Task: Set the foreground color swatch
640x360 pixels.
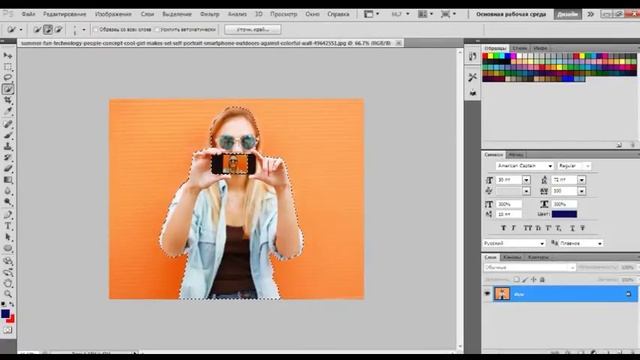Action: point(5,313)
